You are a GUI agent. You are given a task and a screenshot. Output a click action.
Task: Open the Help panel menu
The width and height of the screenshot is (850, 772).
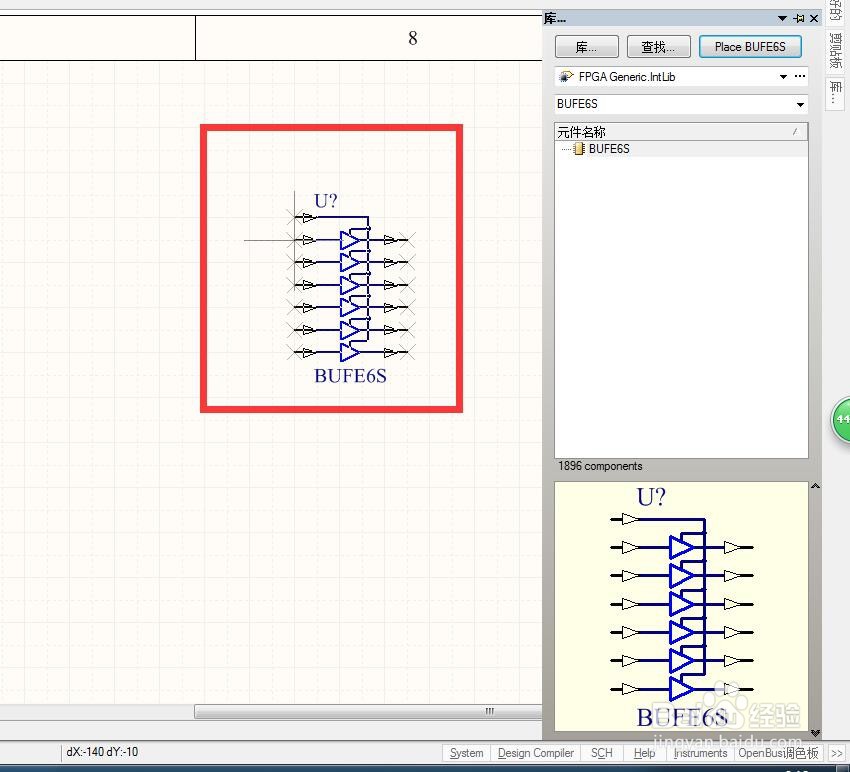click(x=644, y=753)
